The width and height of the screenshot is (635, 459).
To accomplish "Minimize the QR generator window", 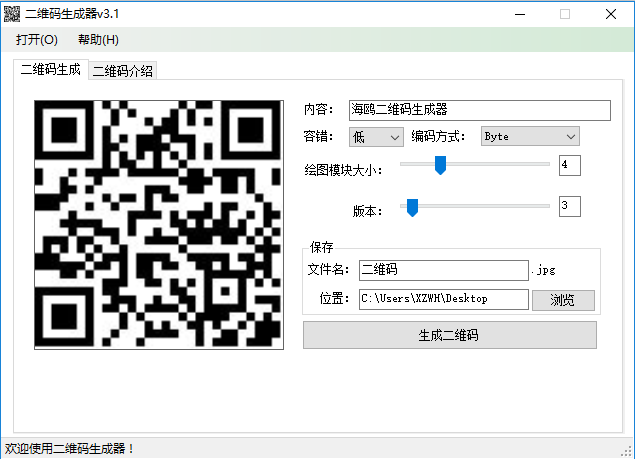I will click(519, 14).
